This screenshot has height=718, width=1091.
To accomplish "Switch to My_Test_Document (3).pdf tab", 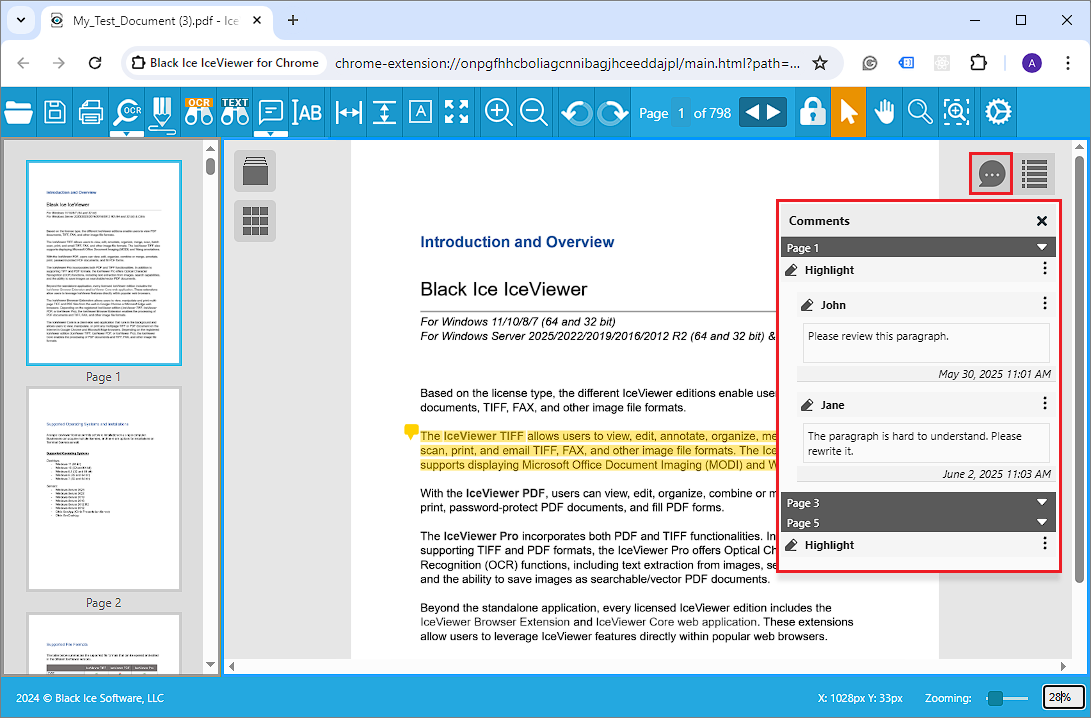I will [156, 21].
